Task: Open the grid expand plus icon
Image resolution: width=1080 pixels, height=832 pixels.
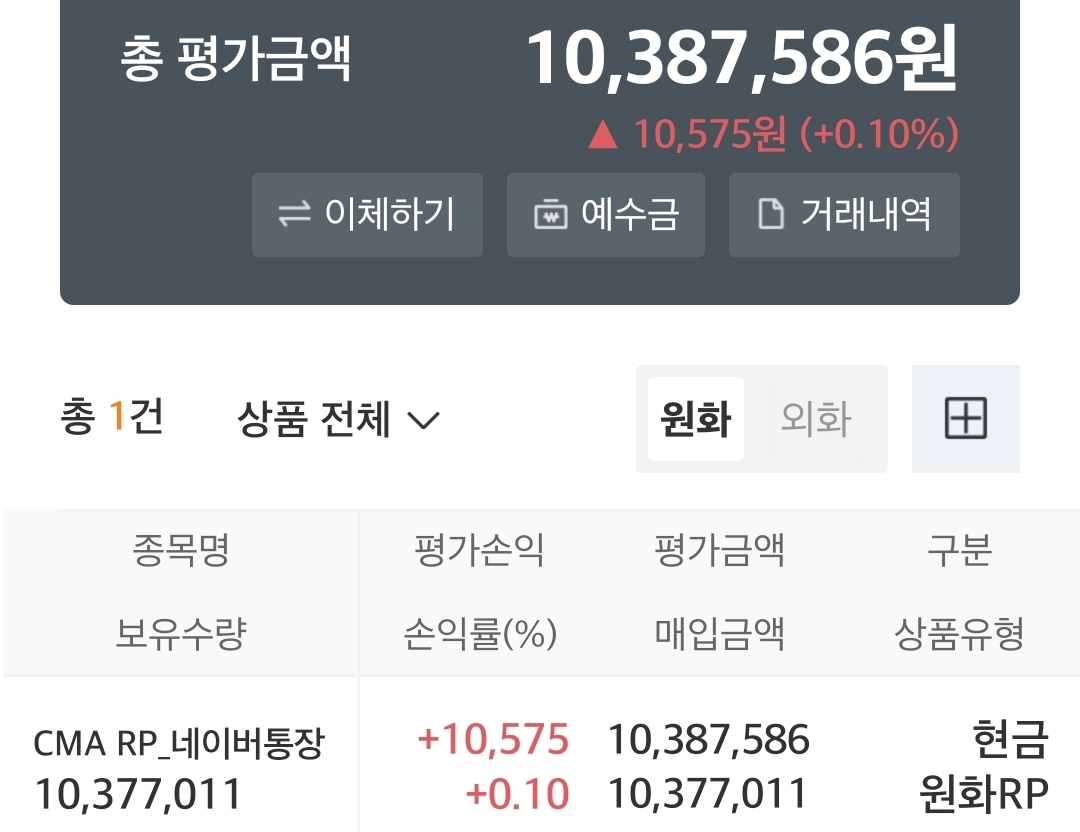Action: pos(965,419)
